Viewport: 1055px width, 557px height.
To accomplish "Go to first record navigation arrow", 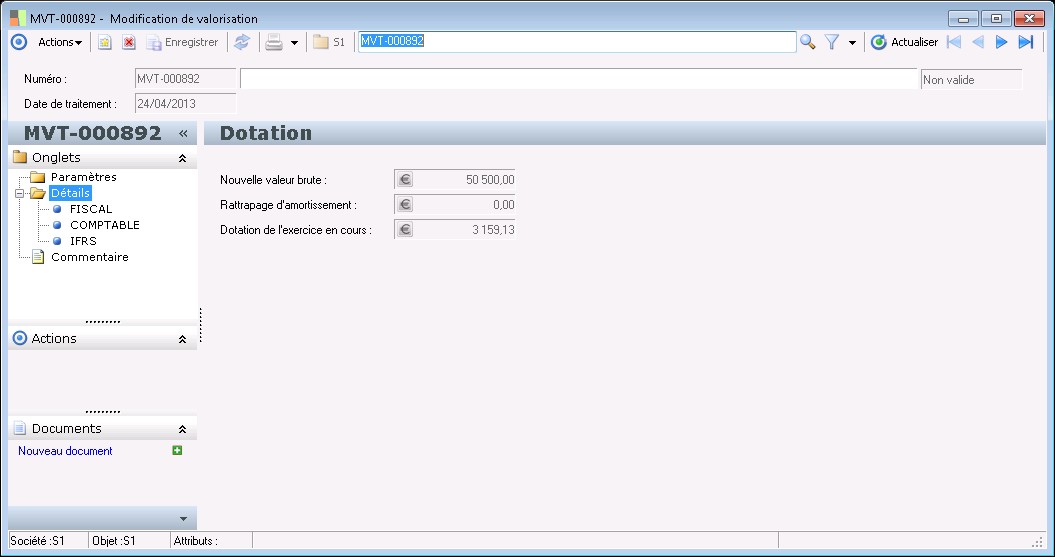I will pos(953,42).
